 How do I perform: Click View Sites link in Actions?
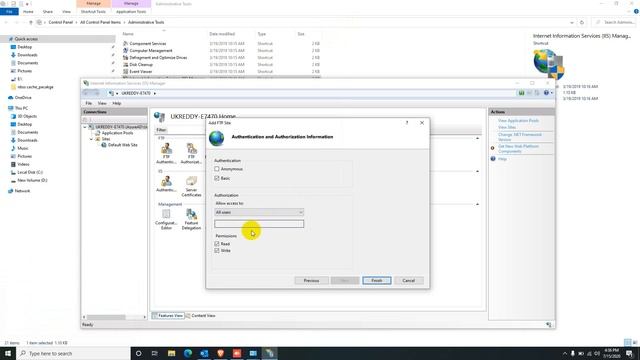coord(507,127)
